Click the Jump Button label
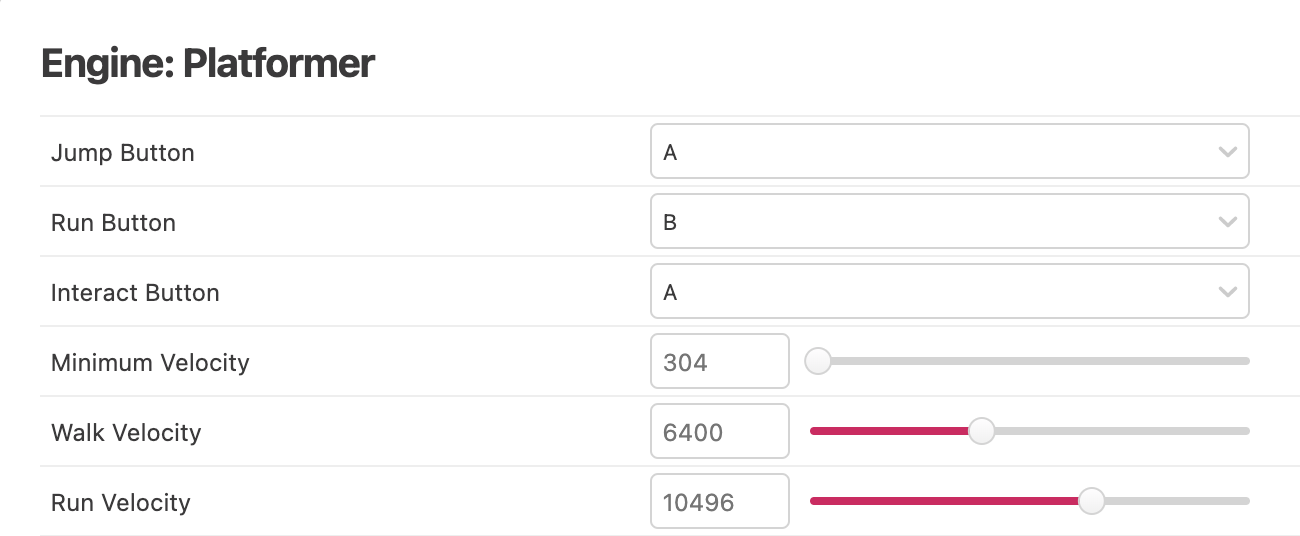 coord(122,153)
